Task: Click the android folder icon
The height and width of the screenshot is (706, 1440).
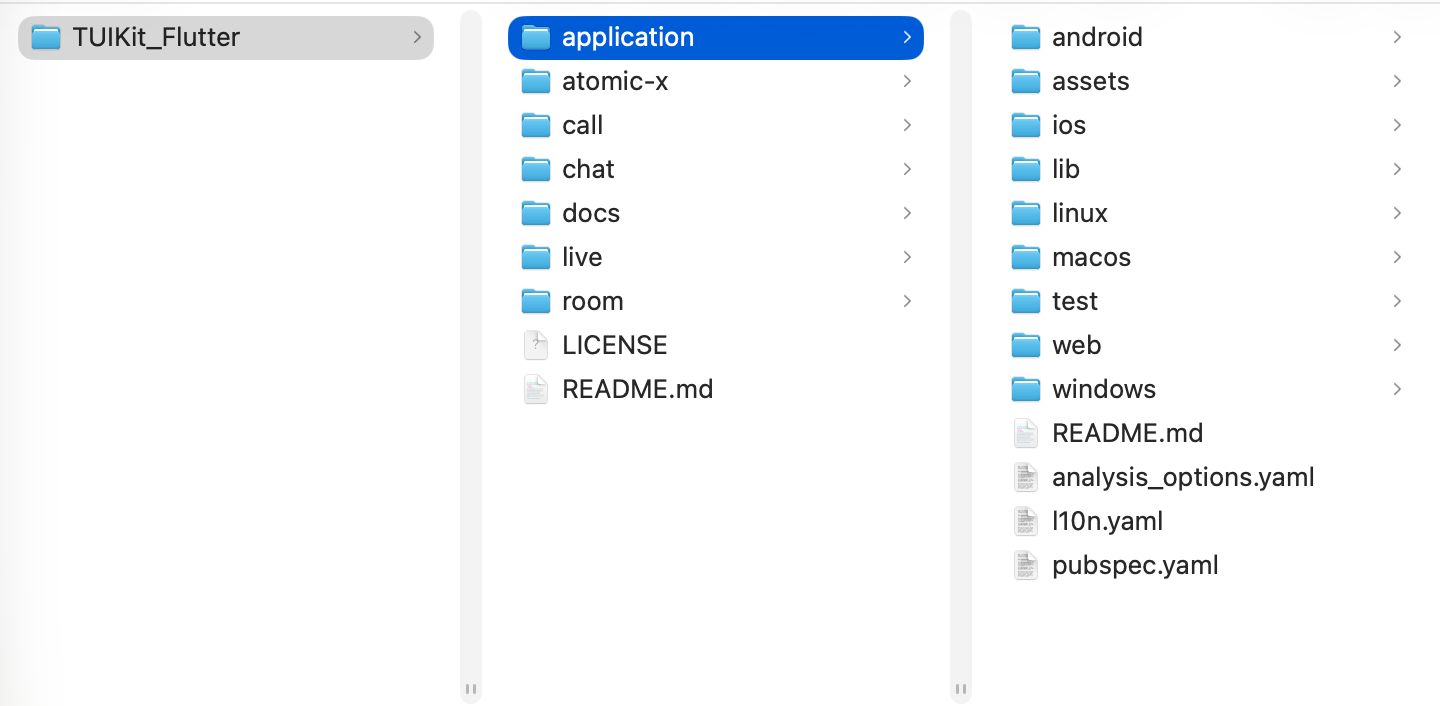Action: coord(1026,38)
